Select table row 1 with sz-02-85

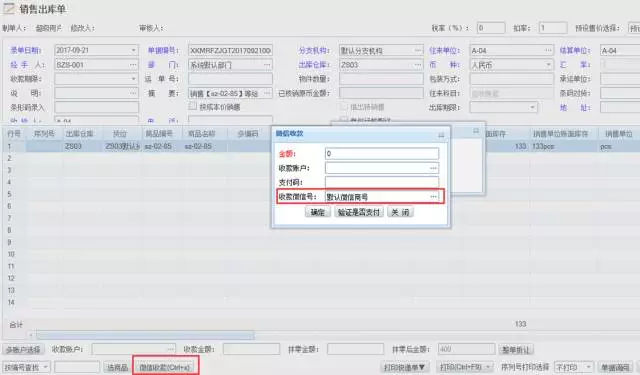[320, 146]
